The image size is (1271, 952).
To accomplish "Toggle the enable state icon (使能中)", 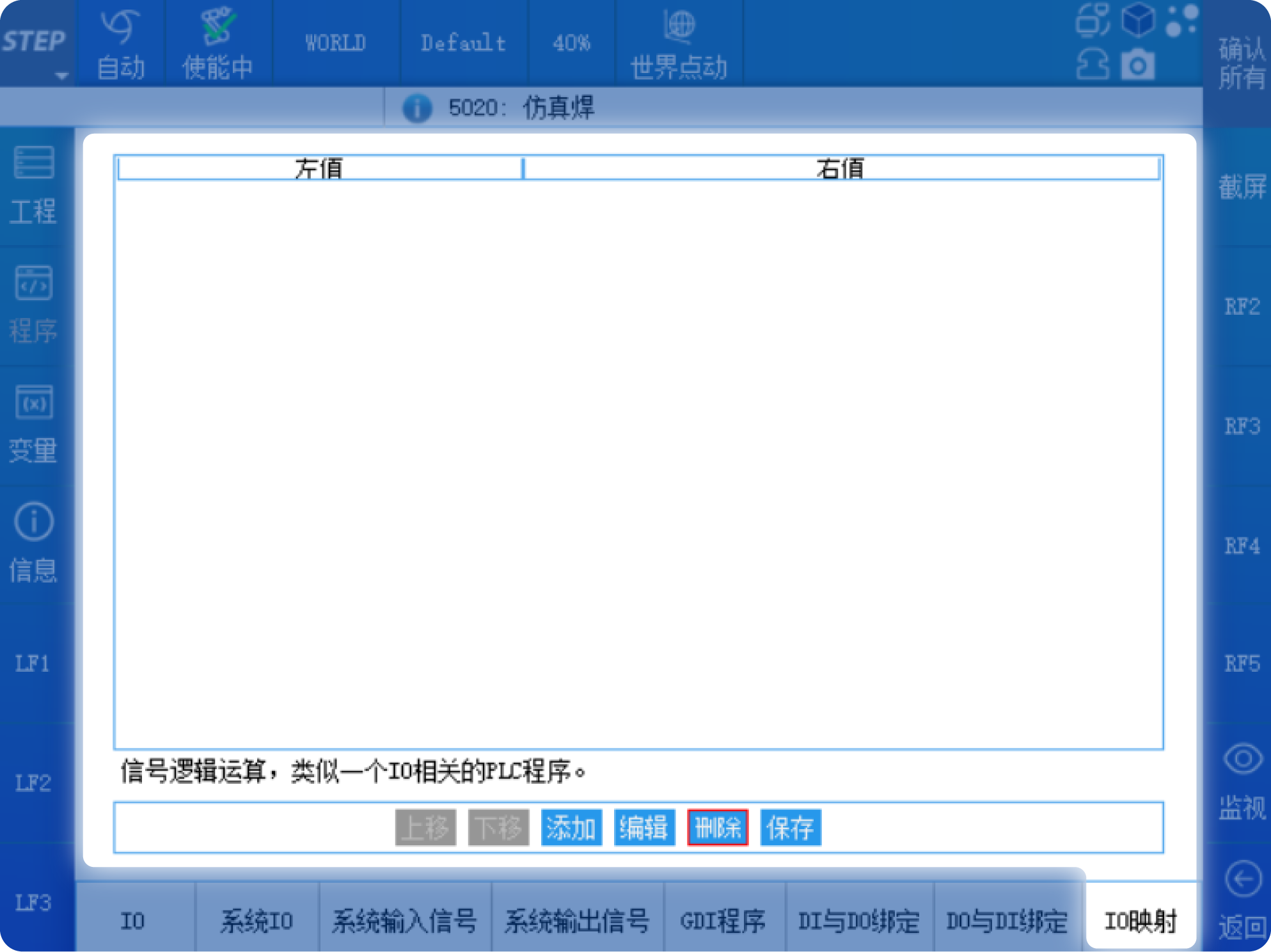I will (x=218, y=43).
